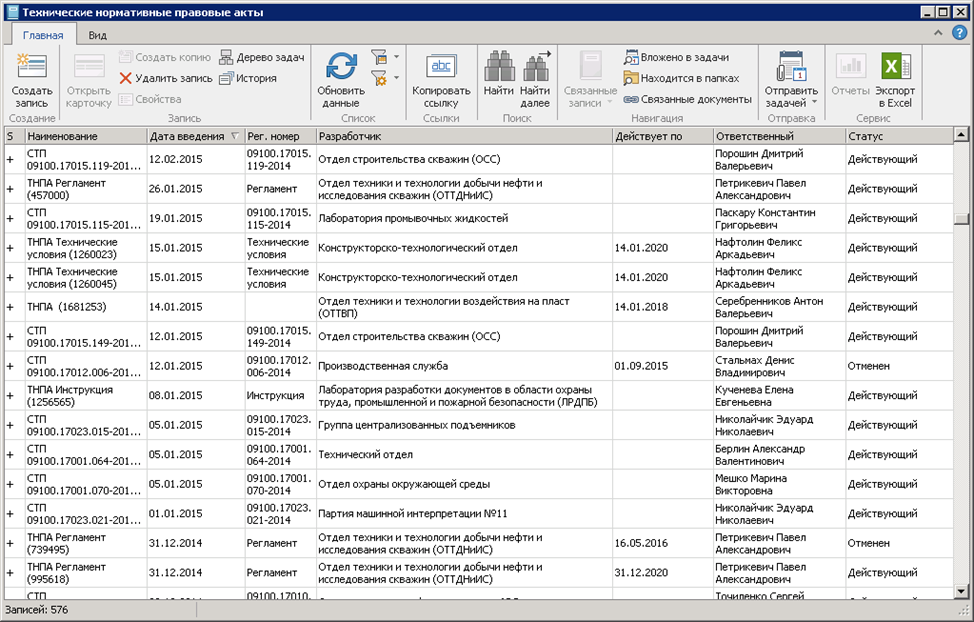Open the Дерево задач view
The height and width of the screenshot is (622, 974).
pyautogui.click(x=261, y=57)
